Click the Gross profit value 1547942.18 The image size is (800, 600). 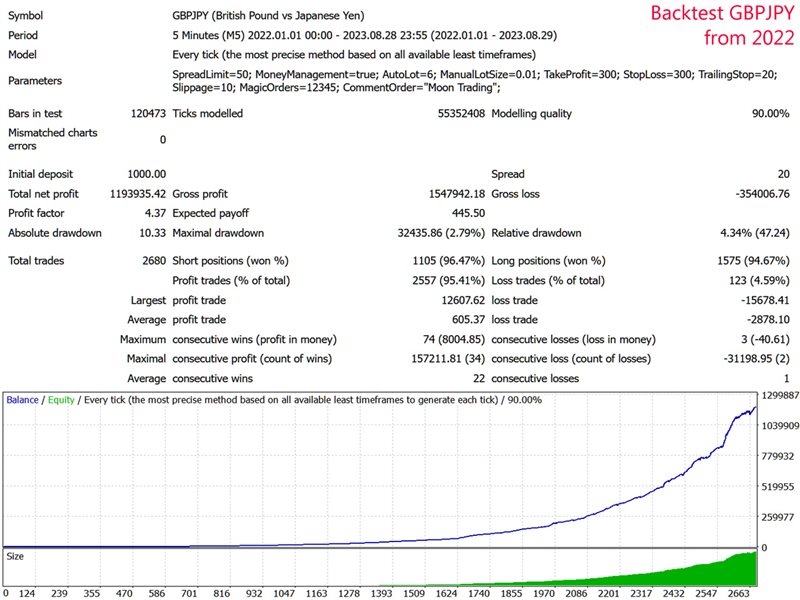pos(457,194)
